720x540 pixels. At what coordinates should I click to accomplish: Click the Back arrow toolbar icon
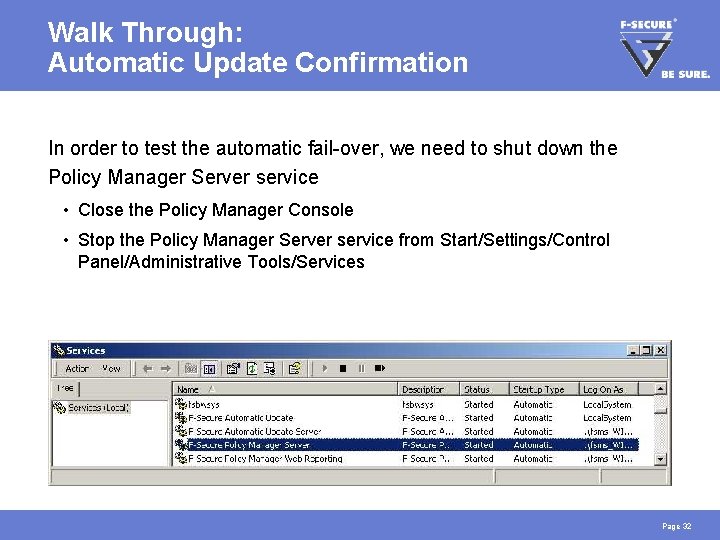coord(147,368)
